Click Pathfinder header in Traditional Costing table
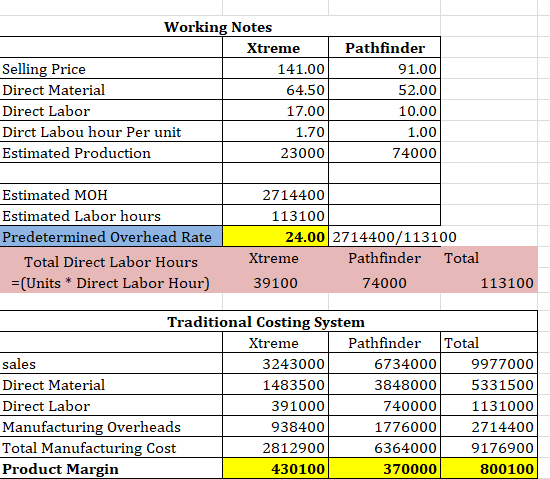 (384, 343)
